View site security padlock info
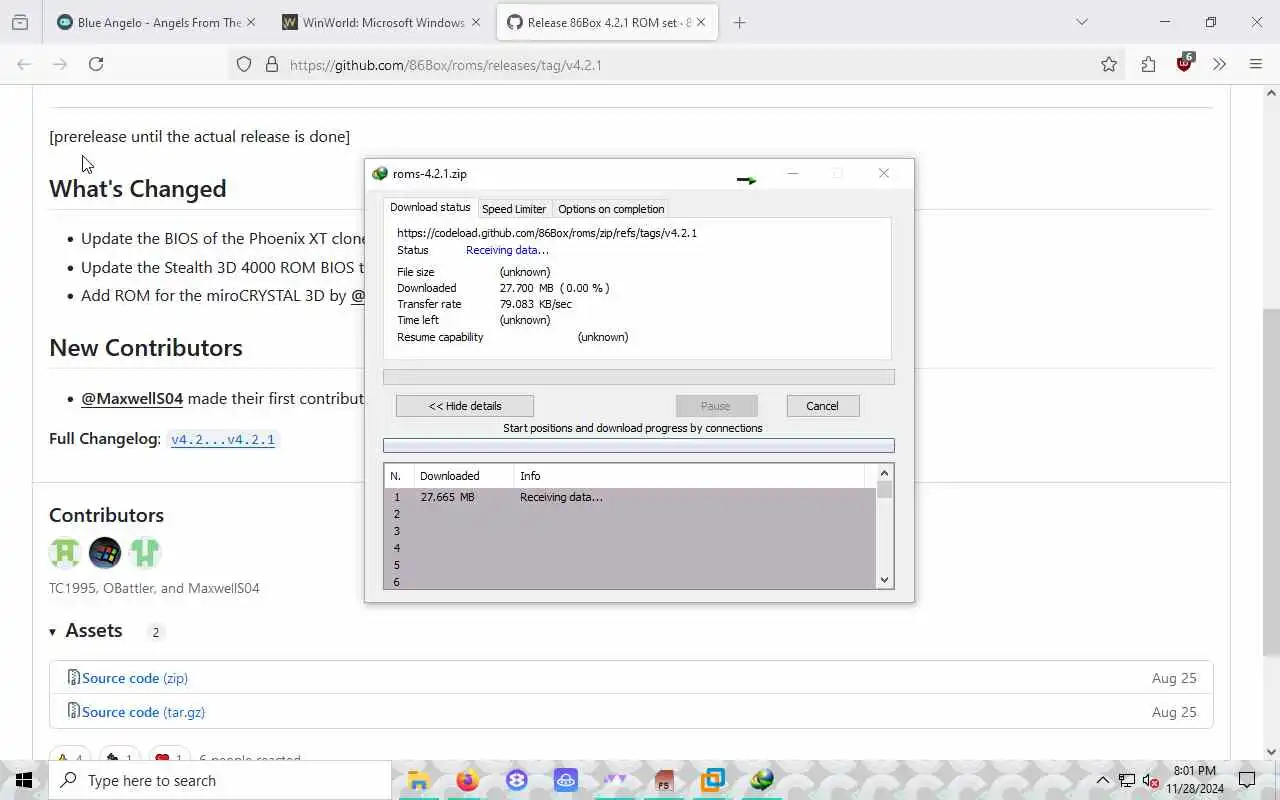The image size is (1280, 800). click(x=271, y=64)
